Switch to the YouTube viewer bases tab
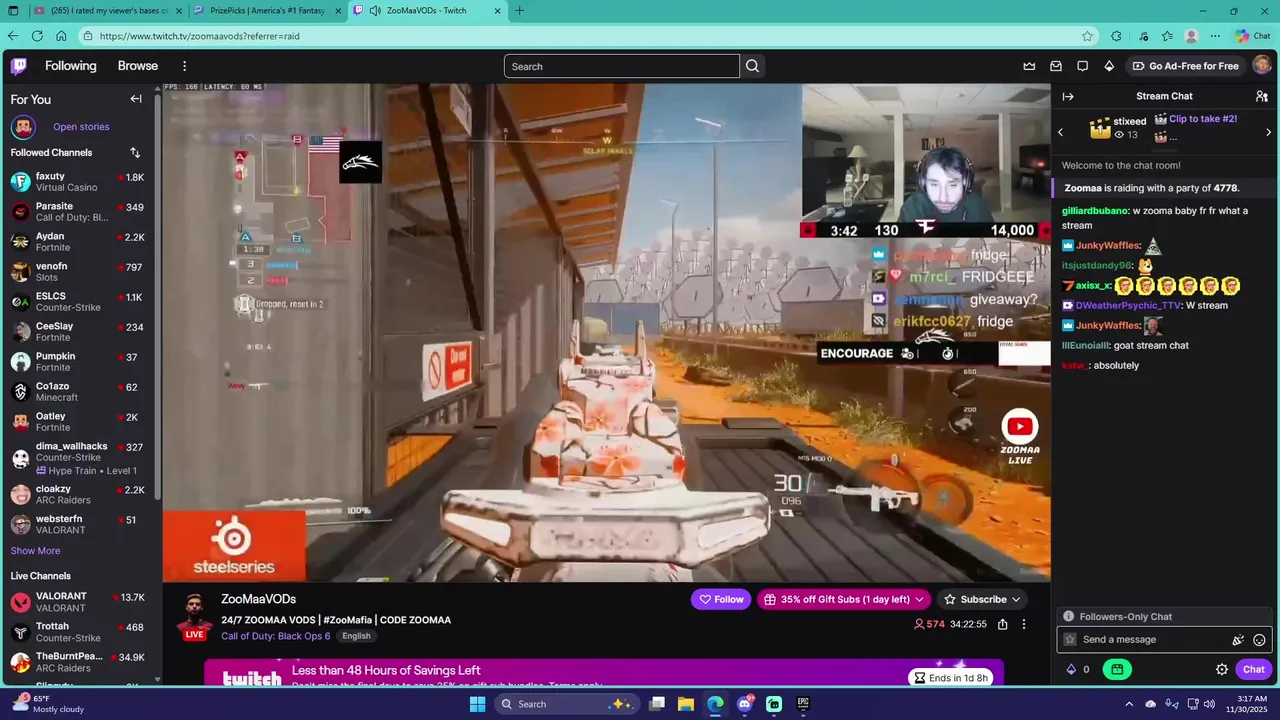 [x=108, y=11]
